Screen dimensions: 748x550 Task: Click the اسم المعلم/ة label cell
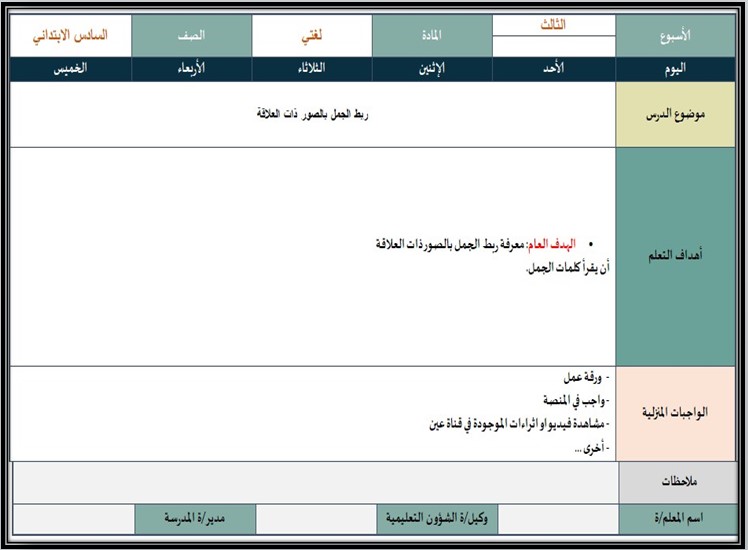678,519
